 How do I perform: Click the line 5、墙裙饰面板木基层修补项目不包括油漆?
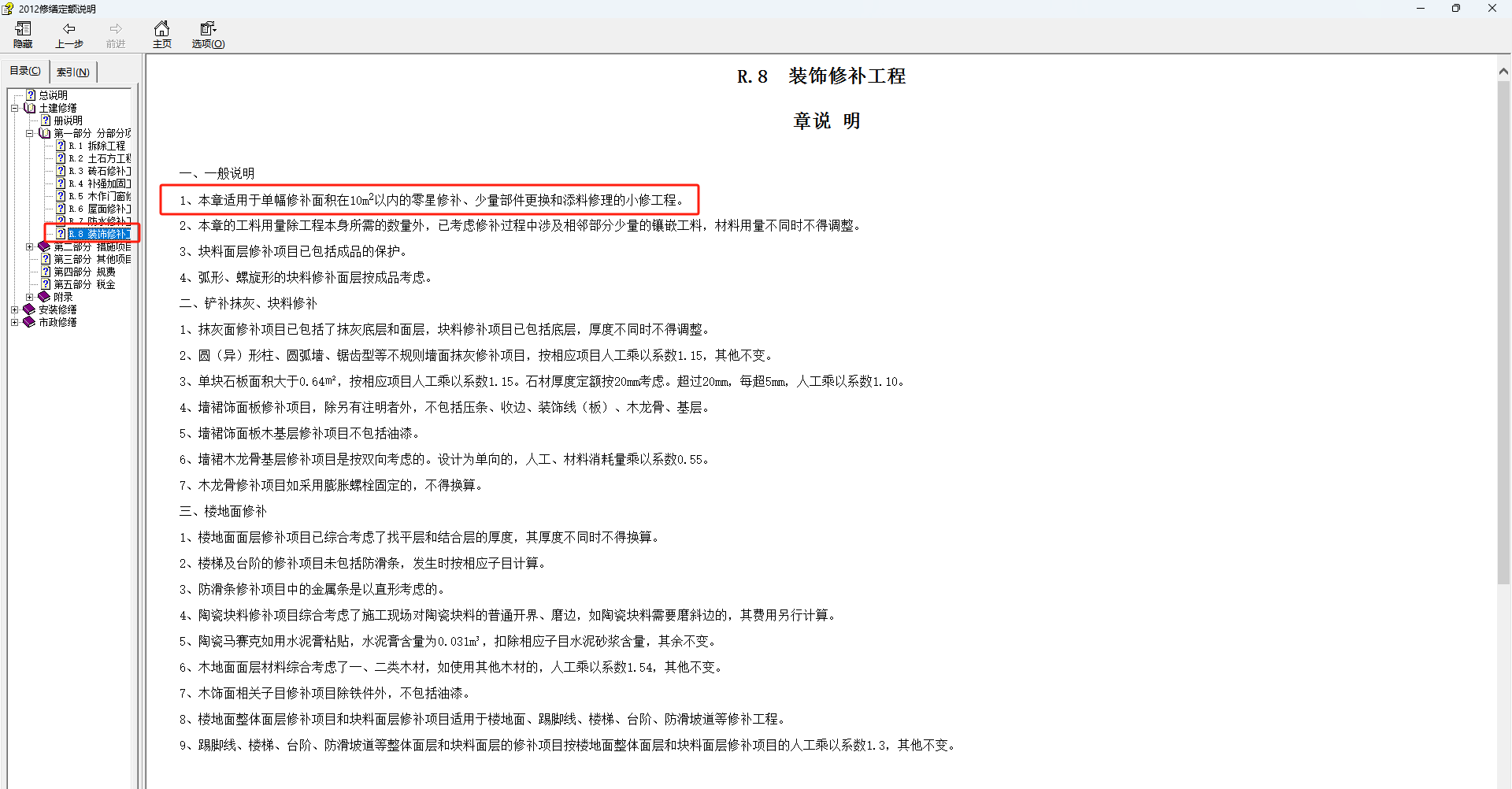(300, 433)
